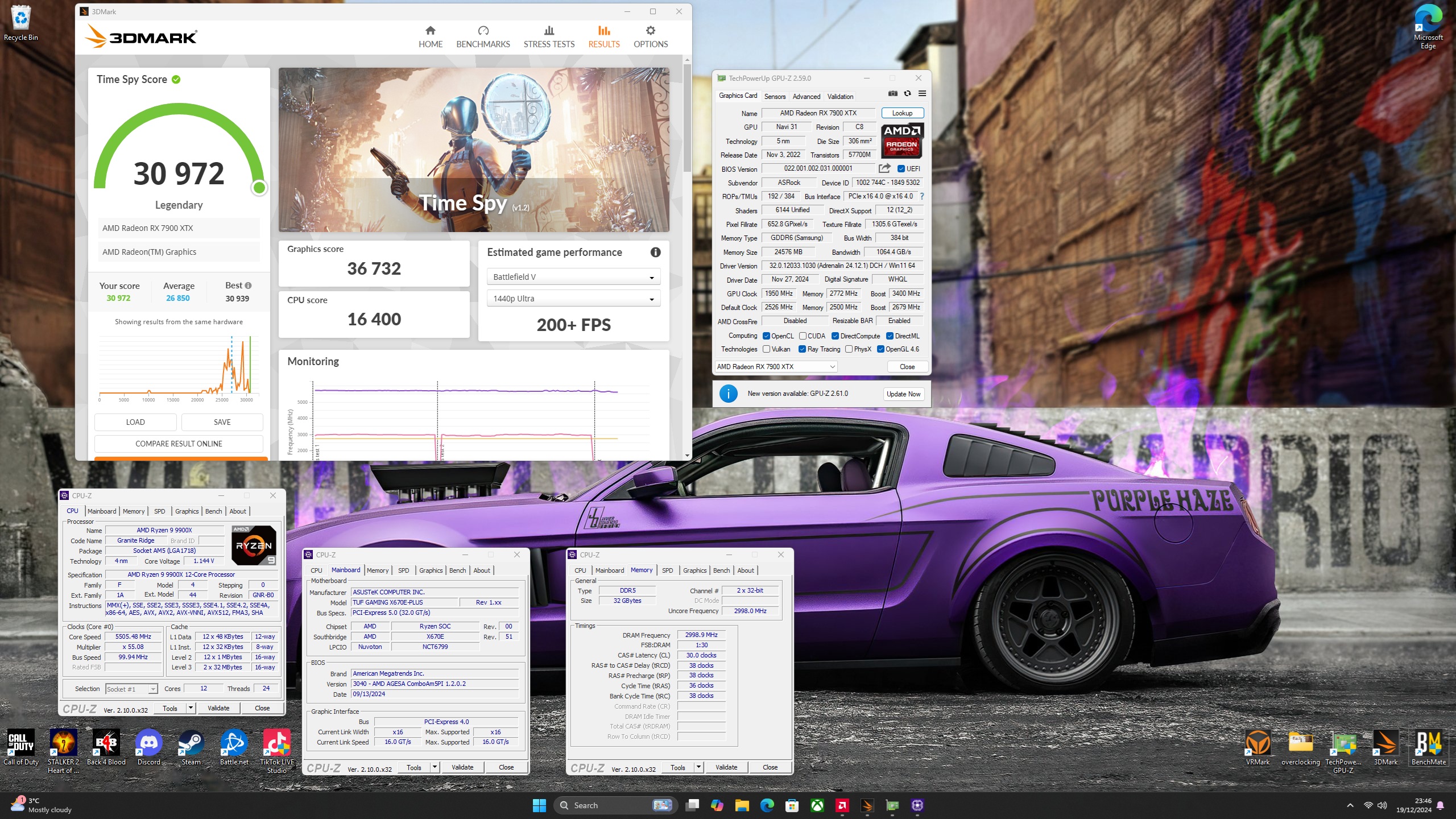Image resolution: width=1456 pixels, height=819 pixels.
Task: Expand Tools dropdown arrow in CPU-Z CPU window
Action: pyautogui.click(x=191, y=708)
